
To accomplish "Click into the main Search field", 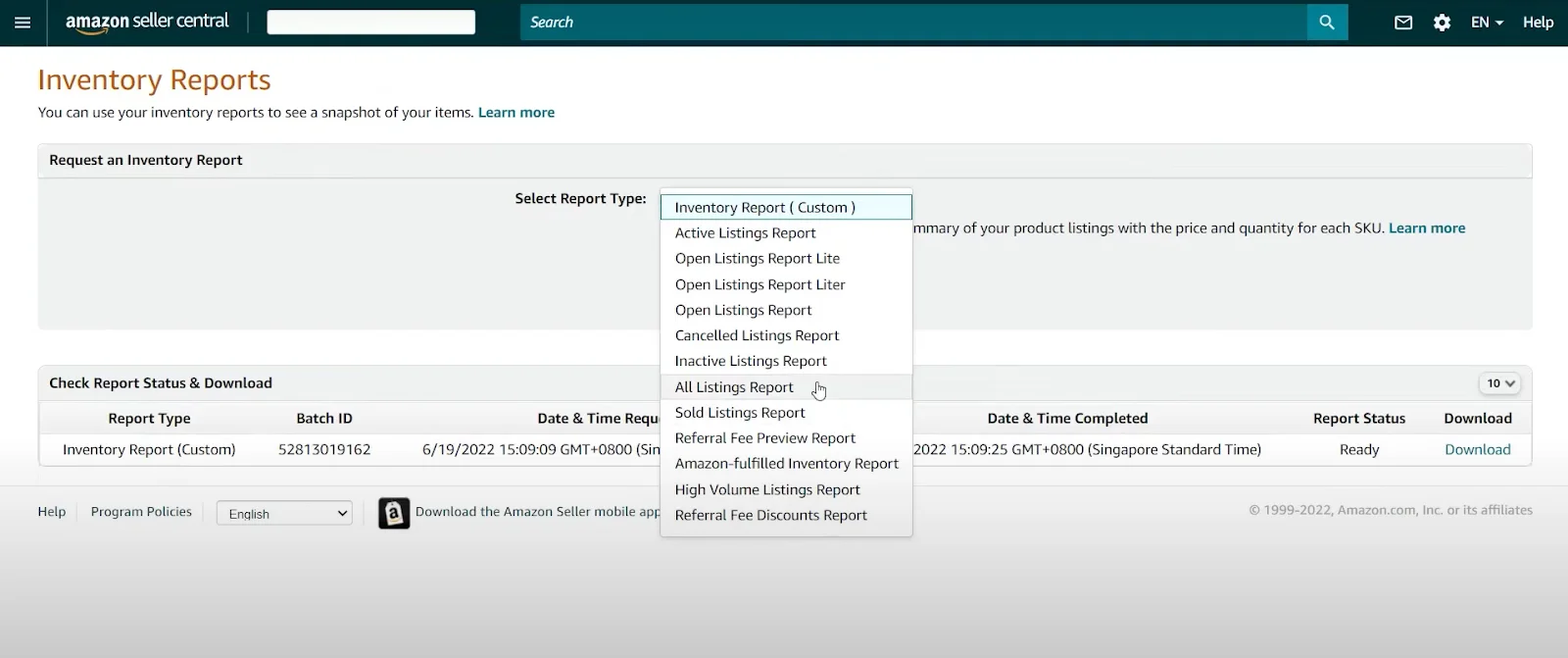I will click(913, 22).
